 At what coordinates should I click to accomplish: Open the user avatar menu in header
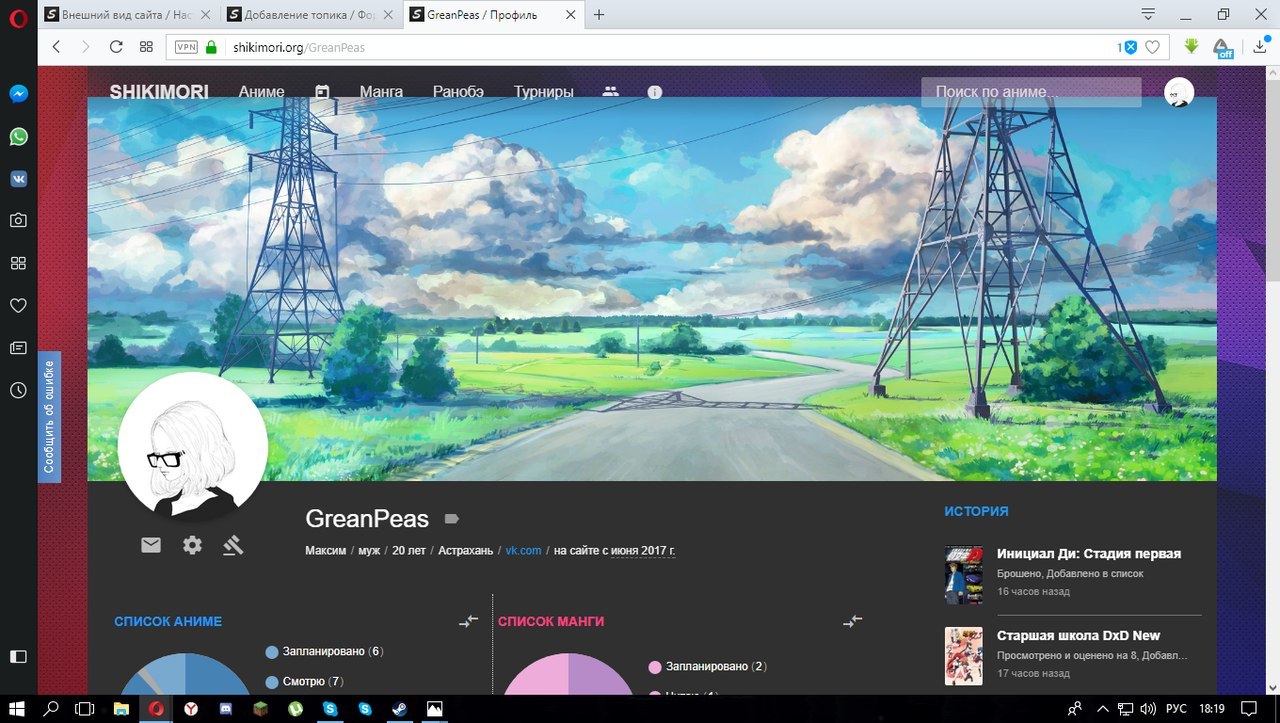click(x=1179, y=92)
